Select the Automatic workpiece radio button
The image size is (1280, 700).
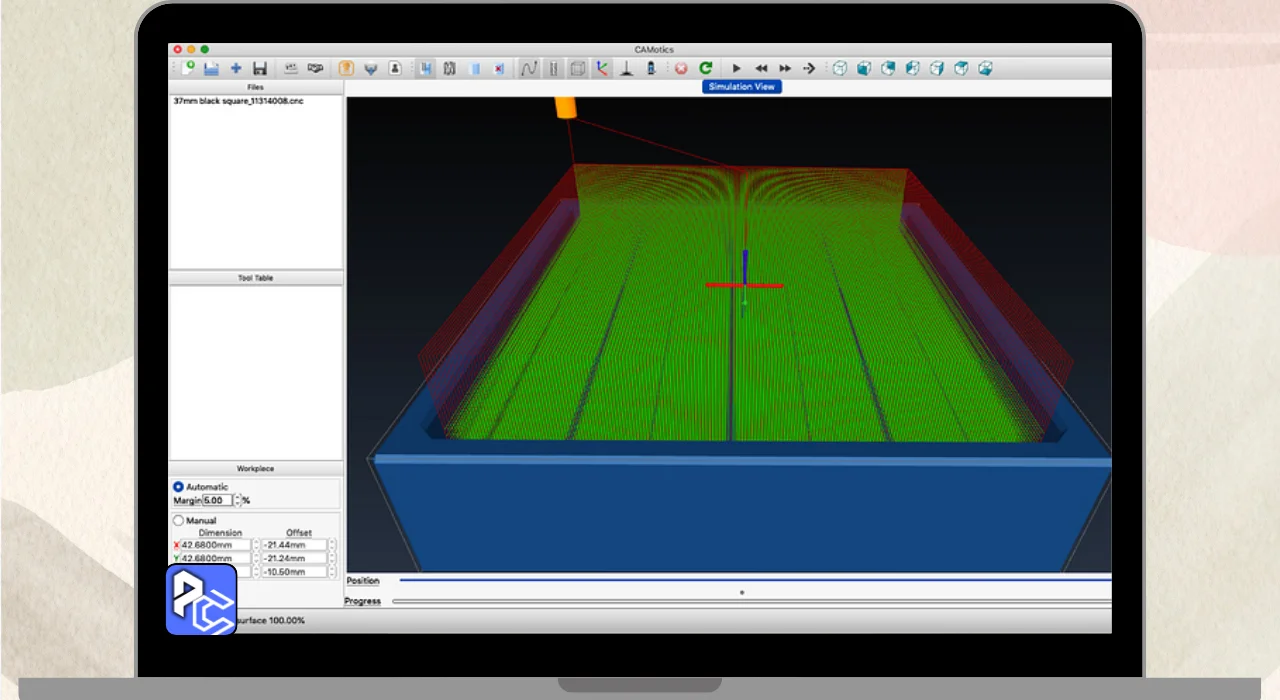pos(179,487)
